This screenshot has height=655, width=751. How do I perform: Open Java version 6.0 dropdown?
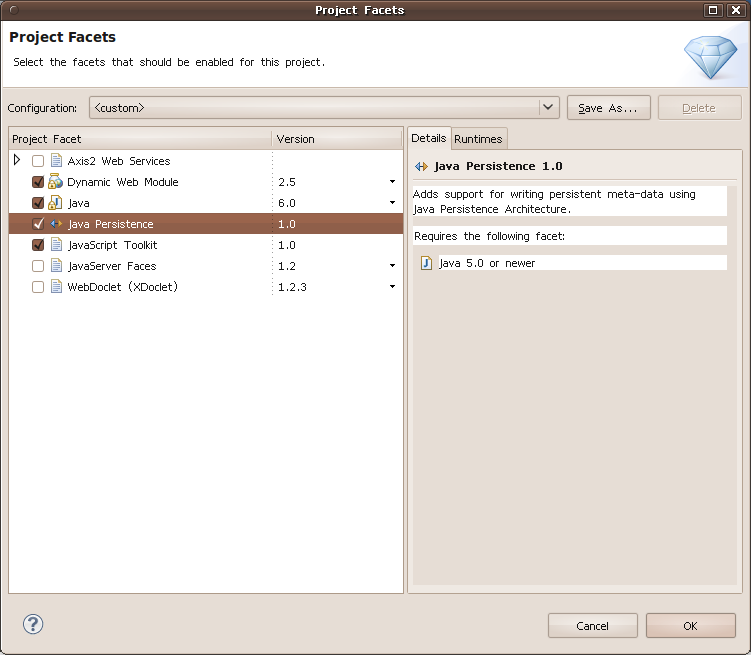392,203
